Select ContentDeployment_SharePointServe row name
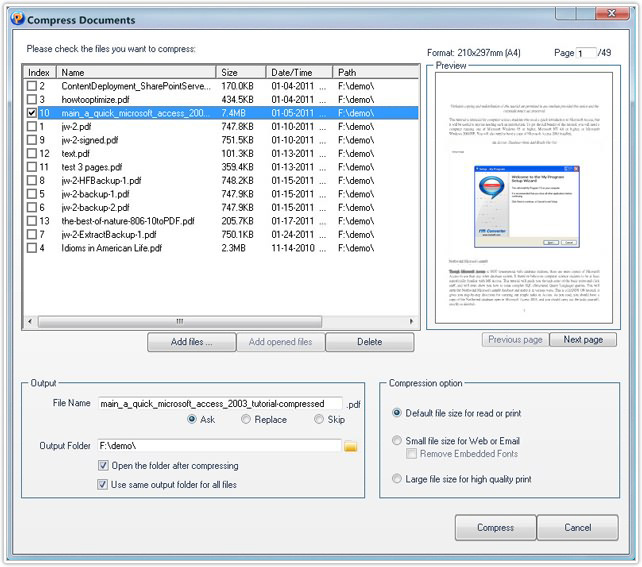Screen dimensions: 642x567 (x=136, y=86)
